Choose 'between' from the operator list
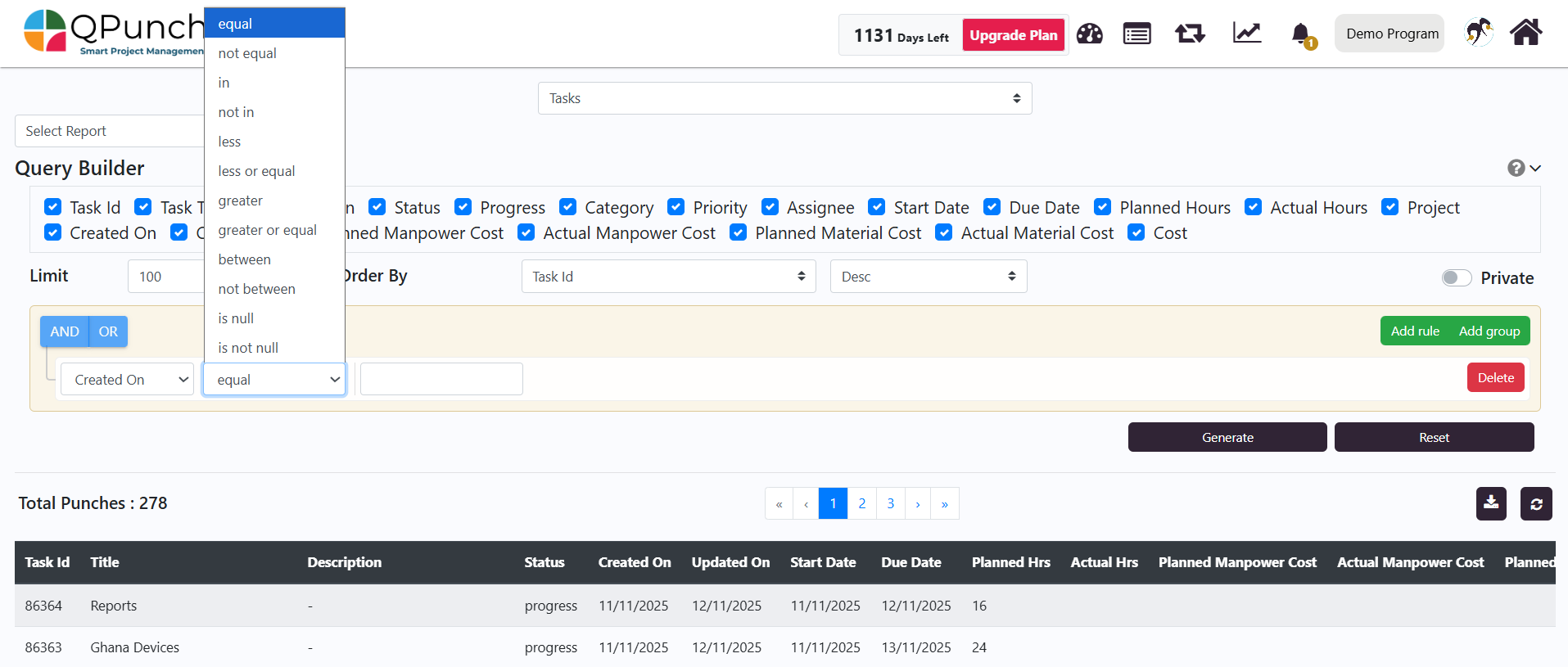 244,259
